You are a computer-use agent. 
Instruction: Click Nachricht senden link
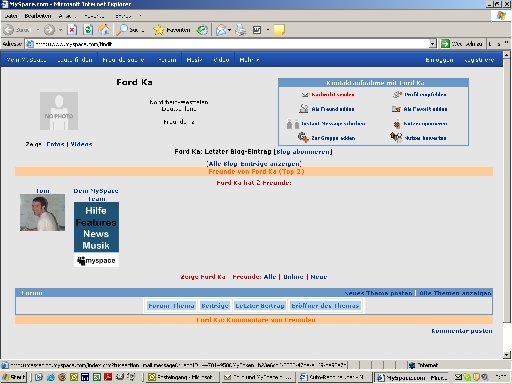pos(333,95)
